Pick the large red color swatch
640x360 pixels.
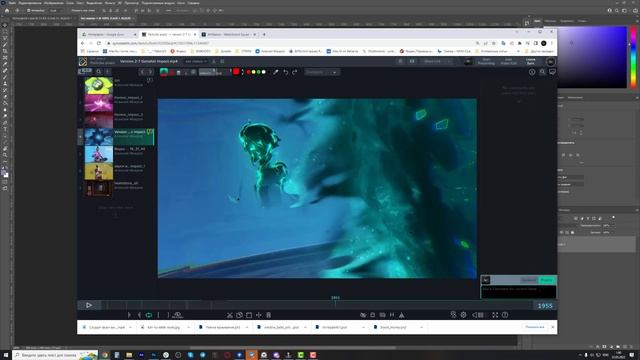click(x=236, y=72)
